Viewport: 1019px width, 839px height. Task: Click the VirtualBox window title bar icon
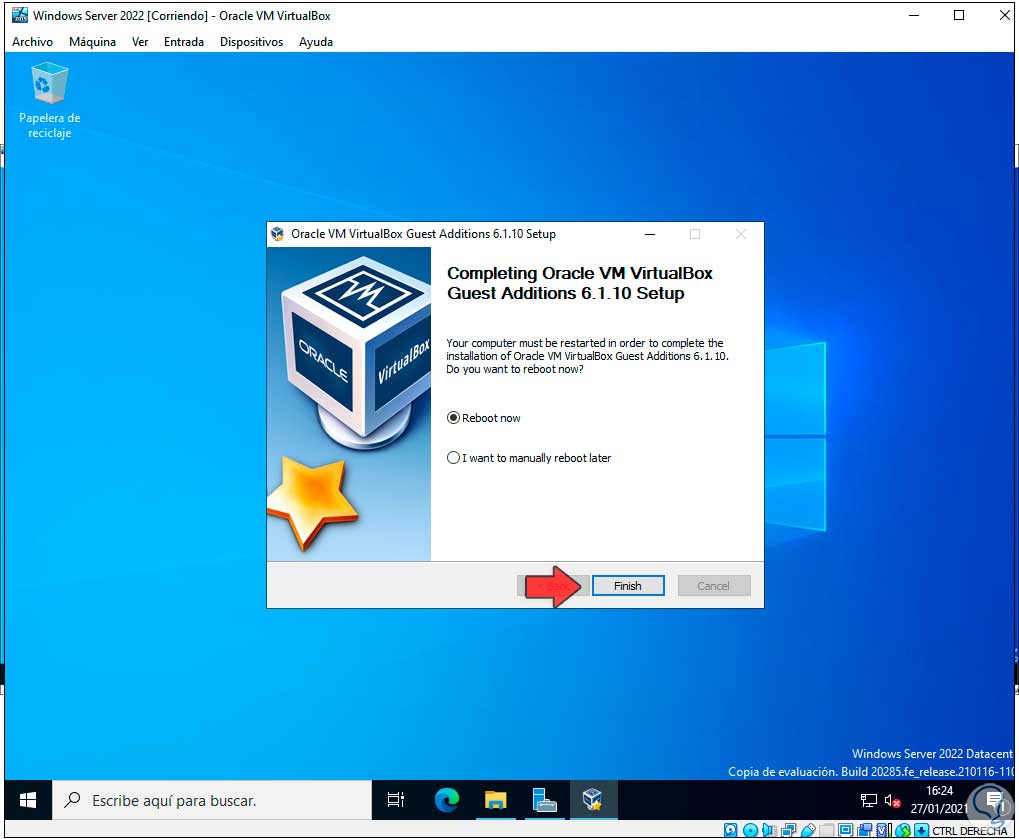click(20, 15)
